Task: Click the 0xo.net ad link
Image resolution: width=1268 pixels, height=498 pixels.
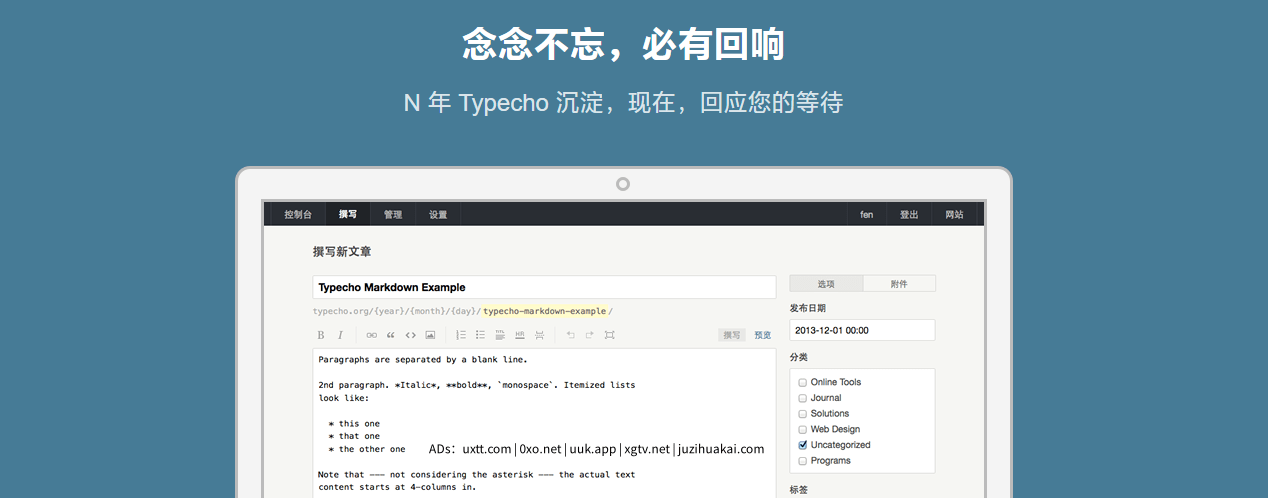Action: [x=540, y=450]
